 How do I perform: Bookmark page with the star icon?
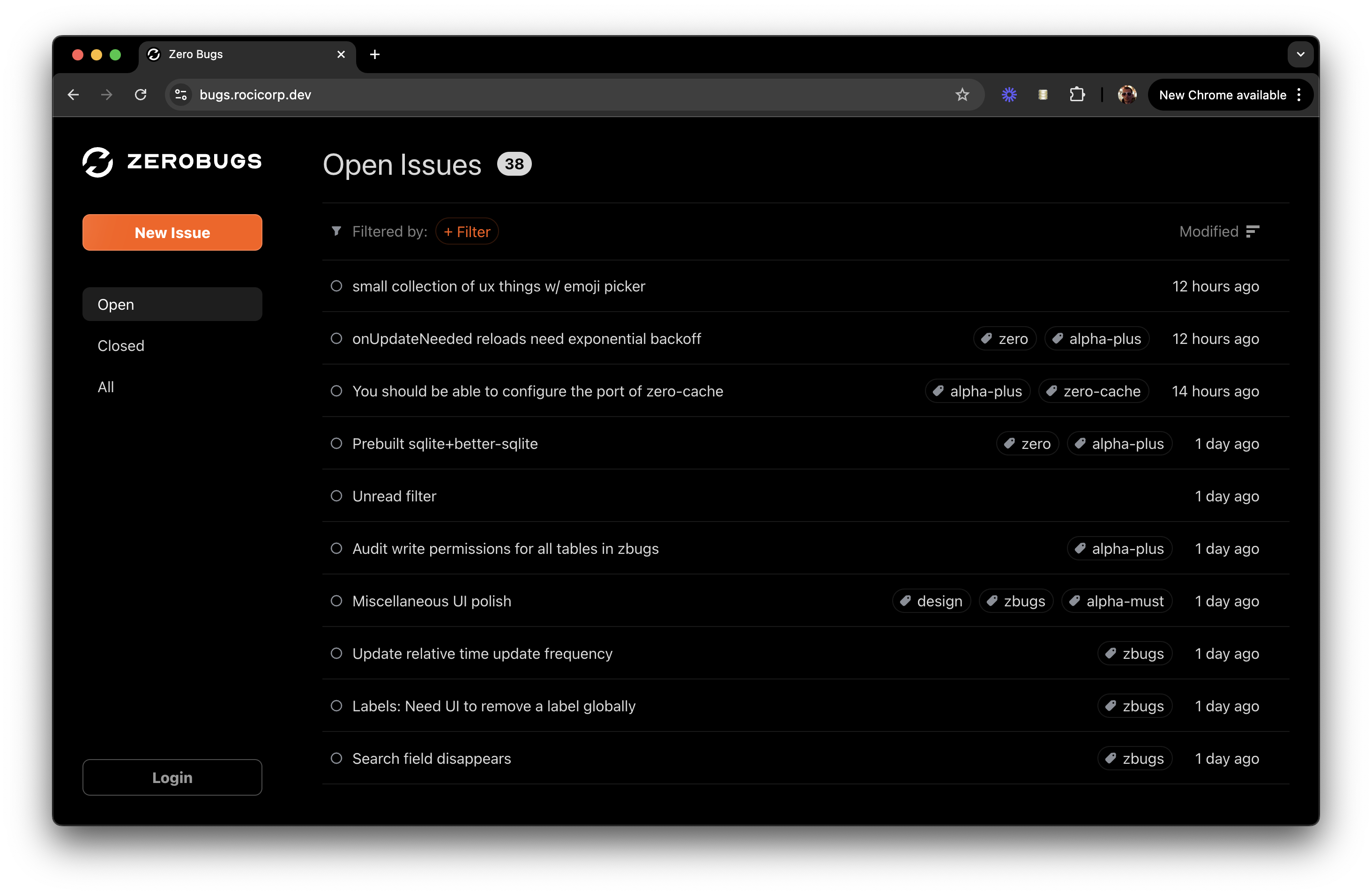click(962, 95)
